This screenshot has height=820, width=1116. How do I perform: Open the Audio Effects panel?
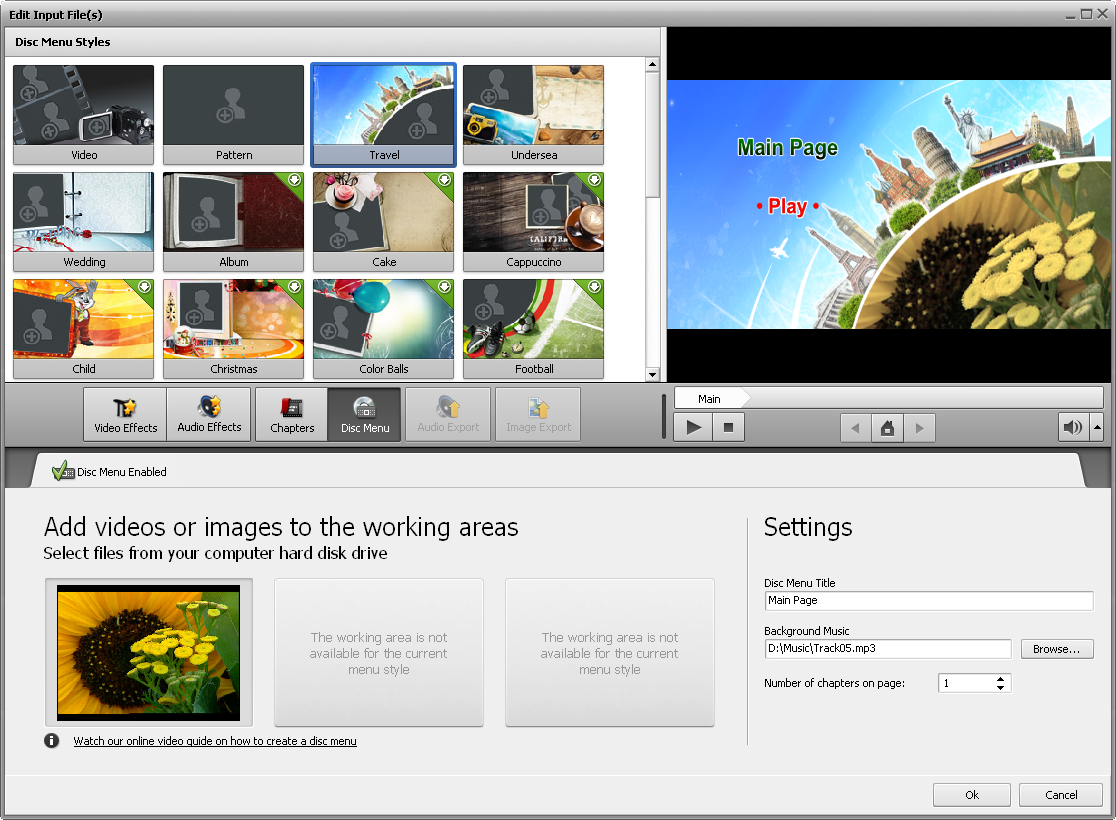(x=209, y=415)
